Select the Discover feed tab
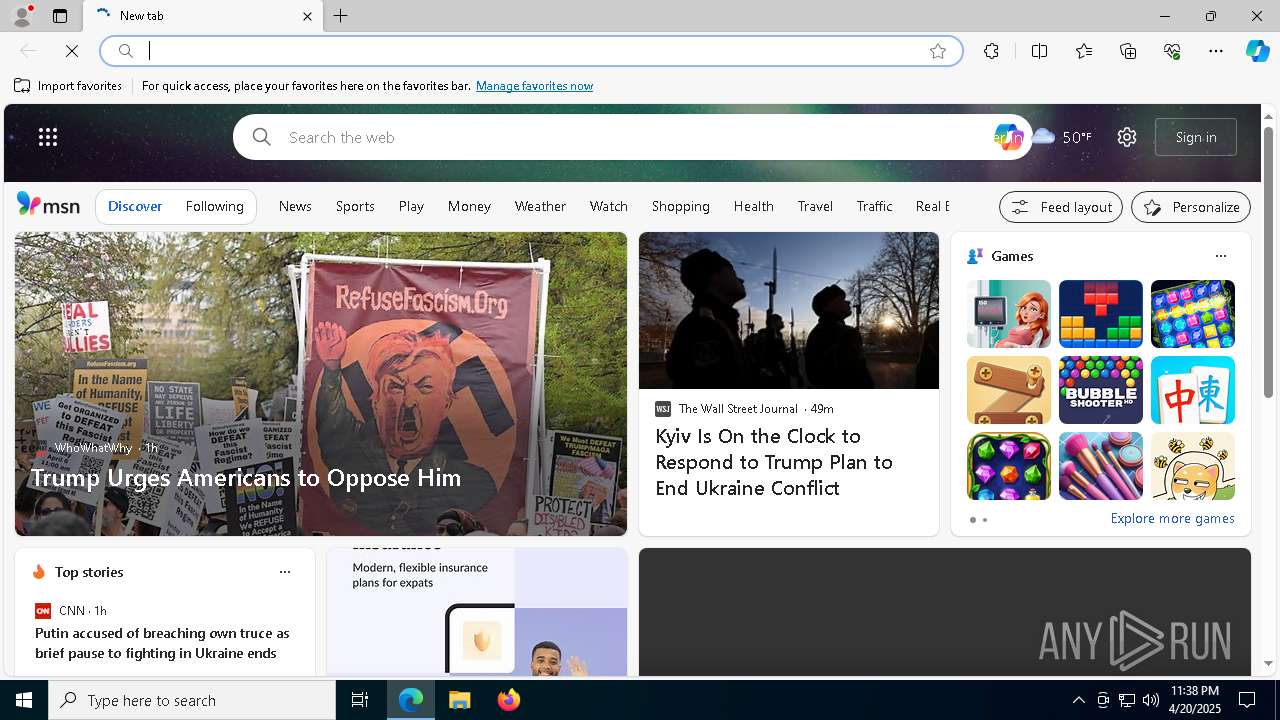Image resolution: width=1280 pixels, height=720 pixels. click(135, 206)
